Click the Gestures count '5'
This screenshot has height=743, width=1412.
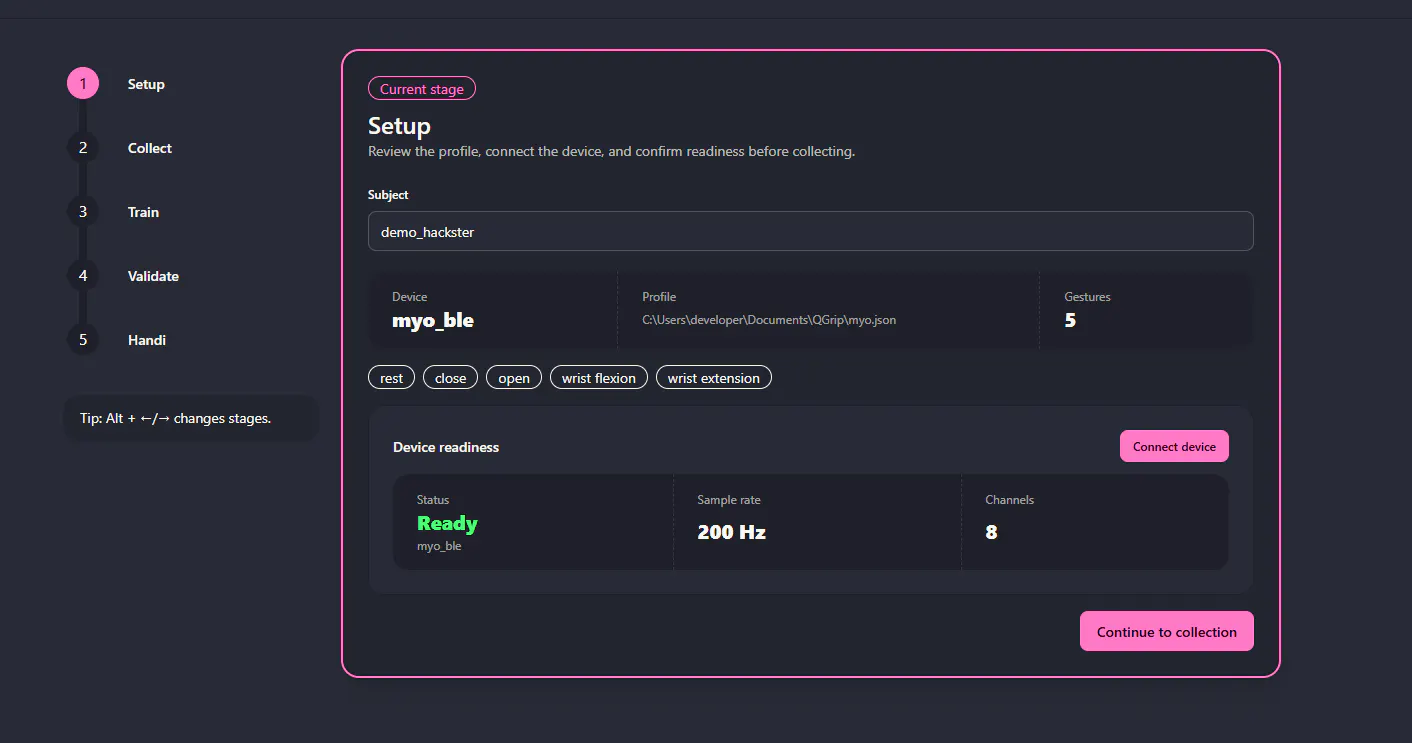[1070, 321]
